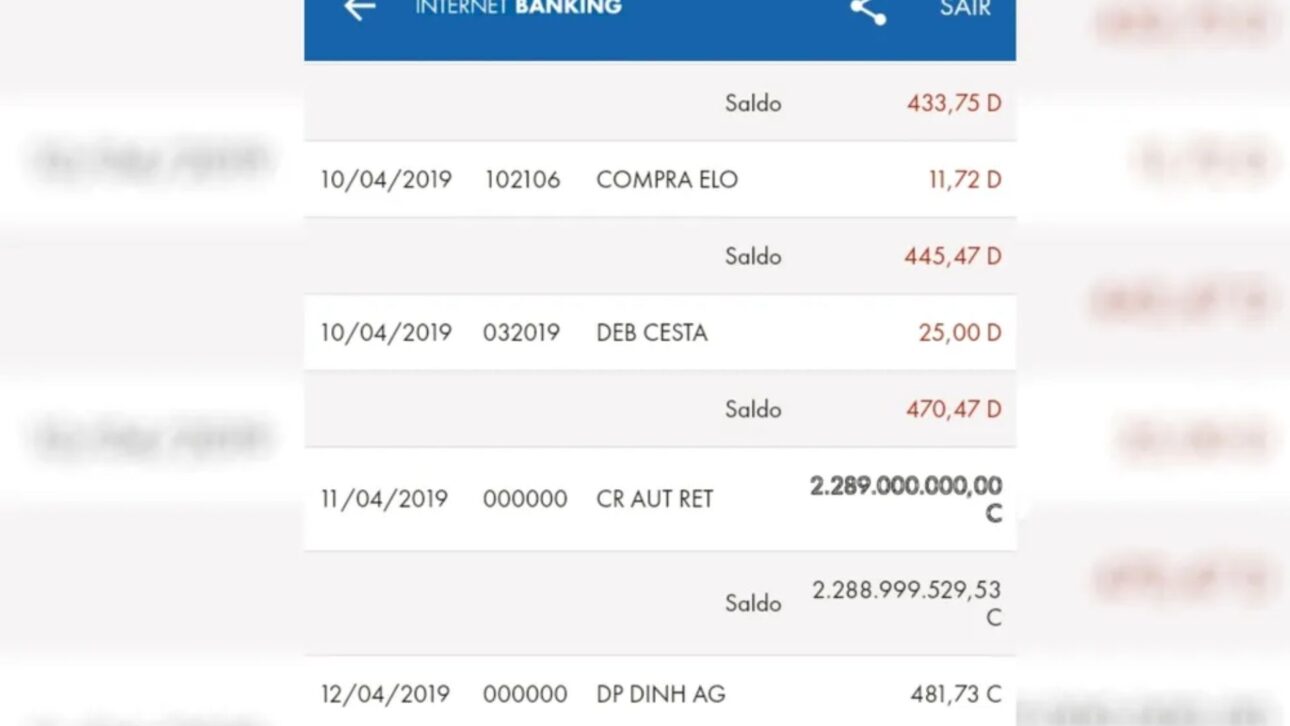Click the 2.288.999.529,53 C balance
The image size is (1290, 726).
tap(906, 590)
